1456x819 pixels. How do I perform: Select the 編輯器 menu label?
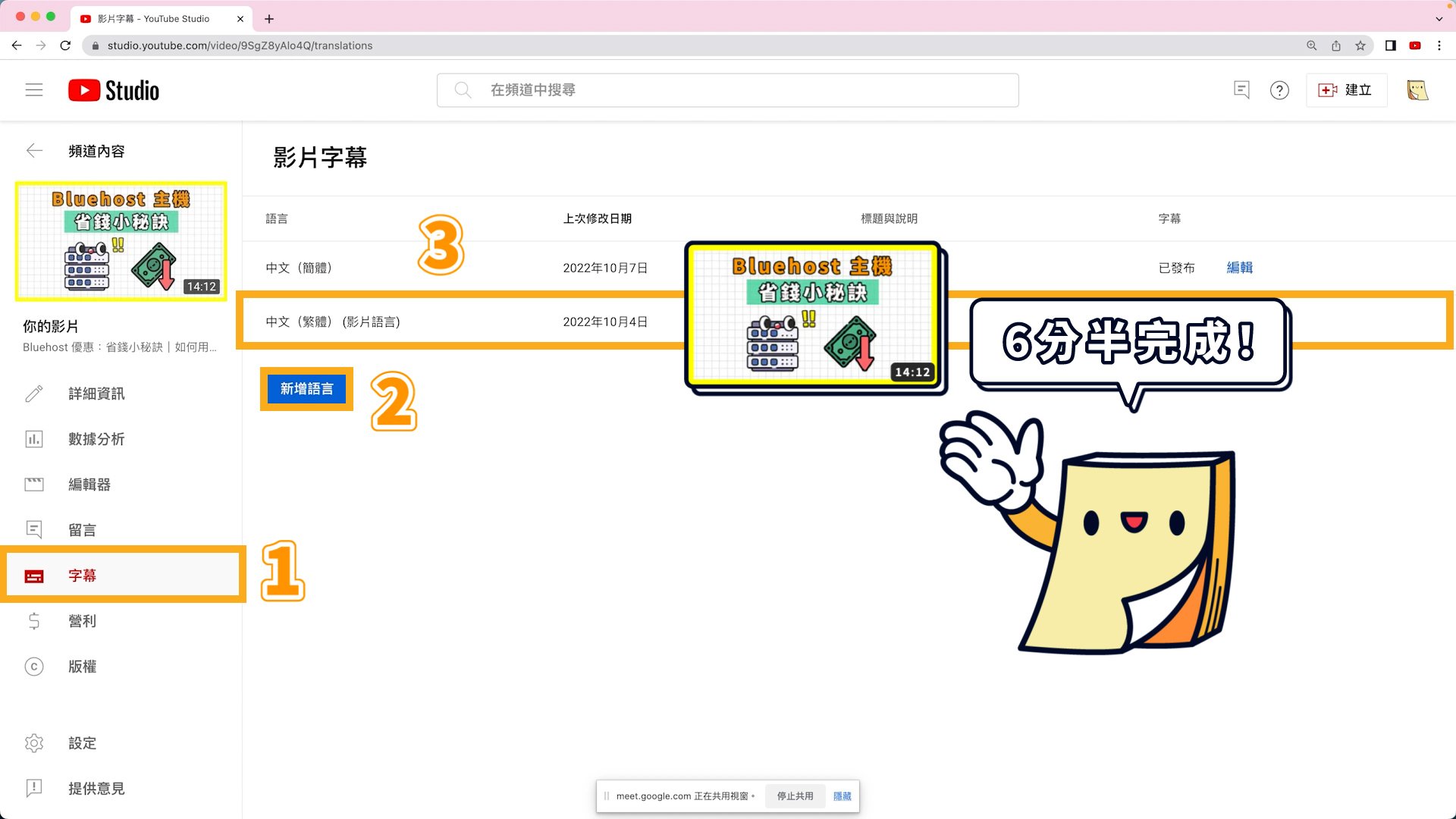pos(89,485)
